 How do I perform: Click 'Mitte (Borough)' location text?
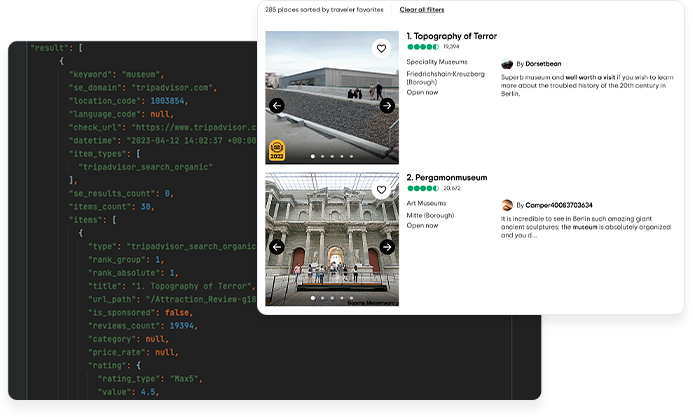[x=430, y=215]
